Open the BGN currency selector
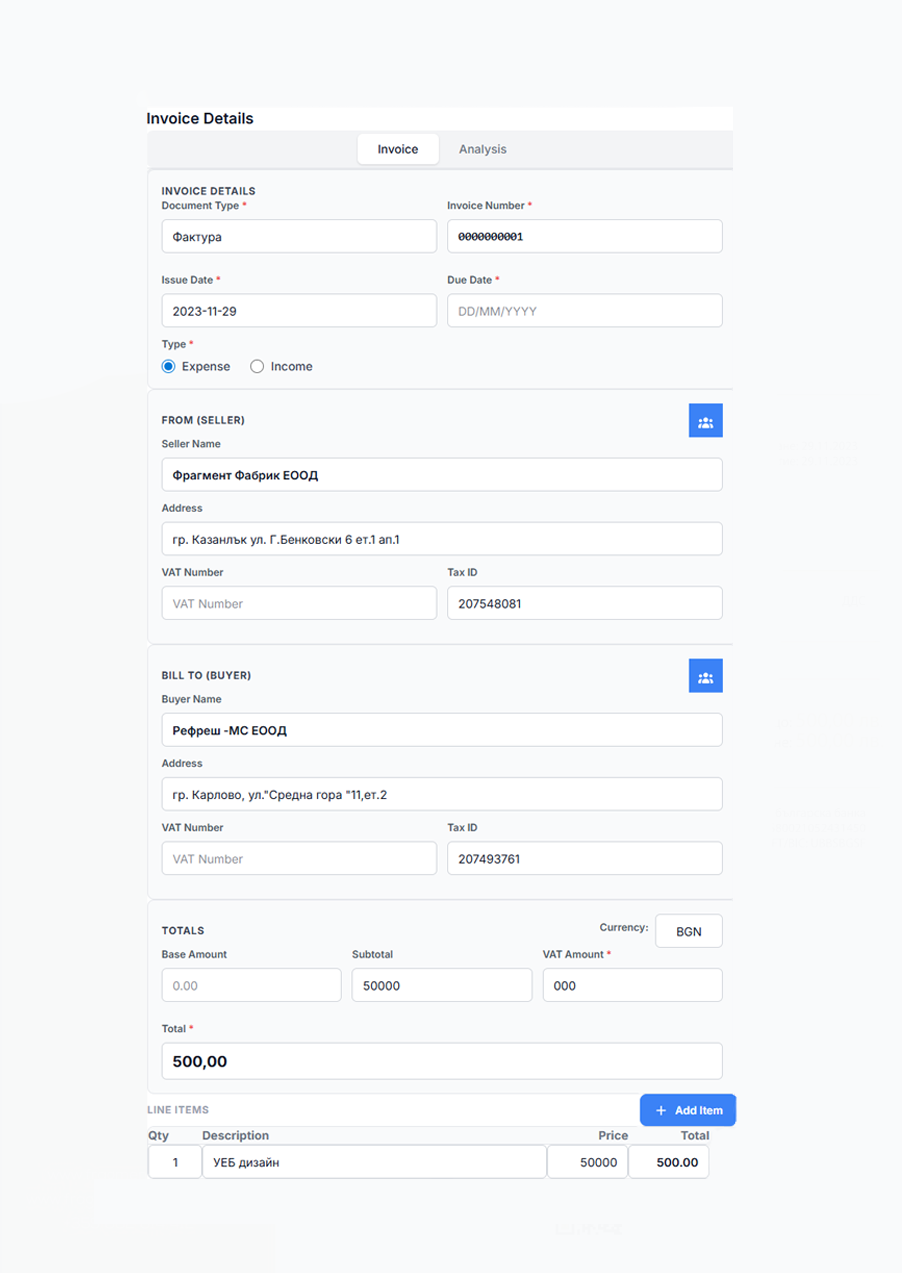The width and height of the screenshot is (902, 1273). (x=688, y=931)
